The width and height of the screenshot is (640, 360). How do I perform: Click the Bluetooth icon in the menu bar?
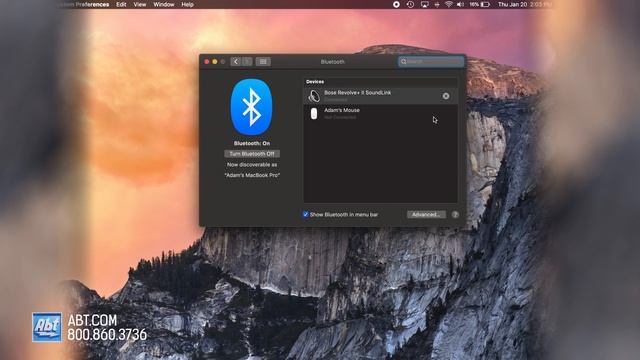[437, 4]
